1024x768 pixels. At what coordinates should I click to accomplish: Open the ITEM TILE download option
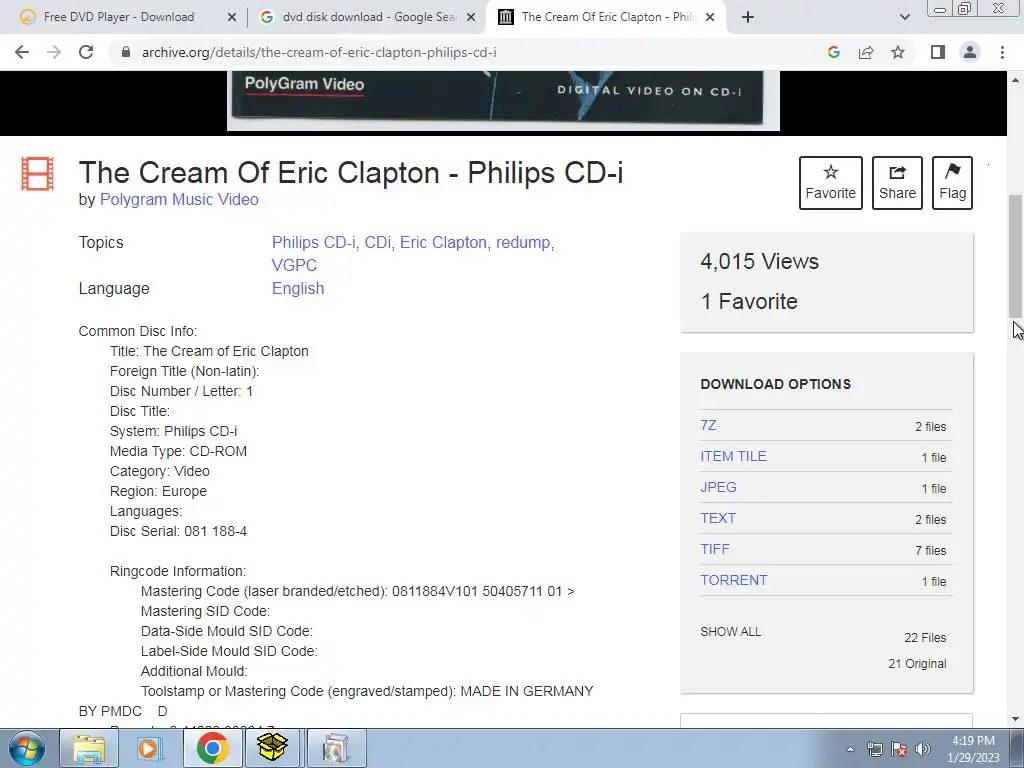(x=733, y=456)
